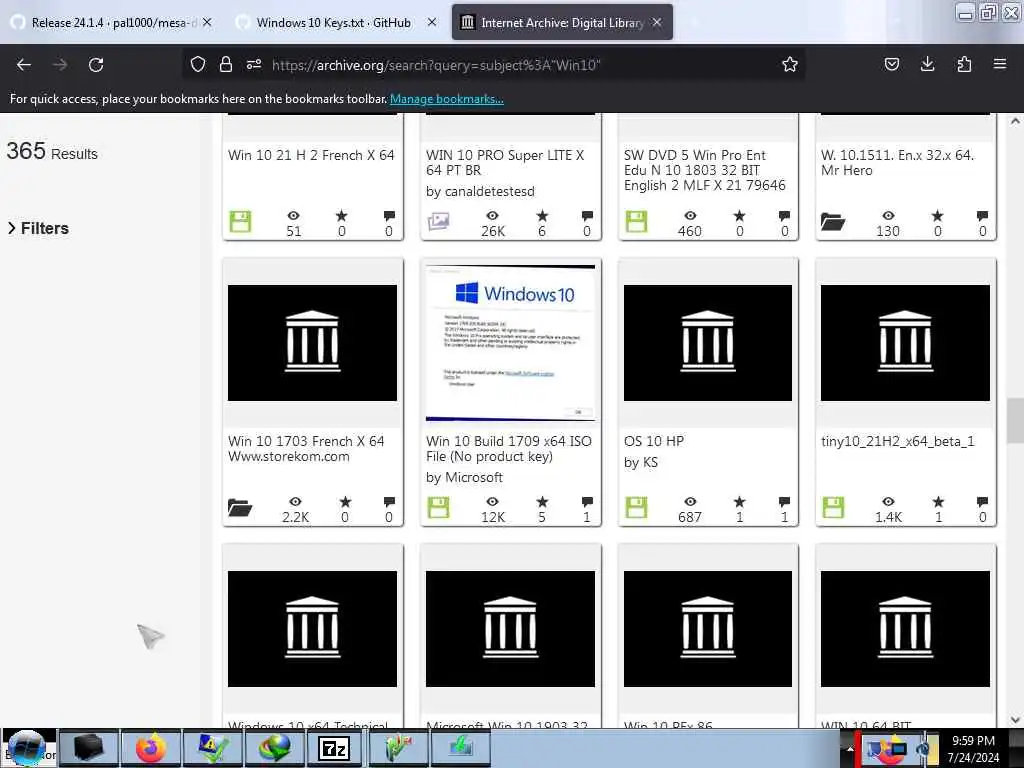1024x768 pixels.
Task: Open the Downloads panel
Action: [x=927, y=64]
